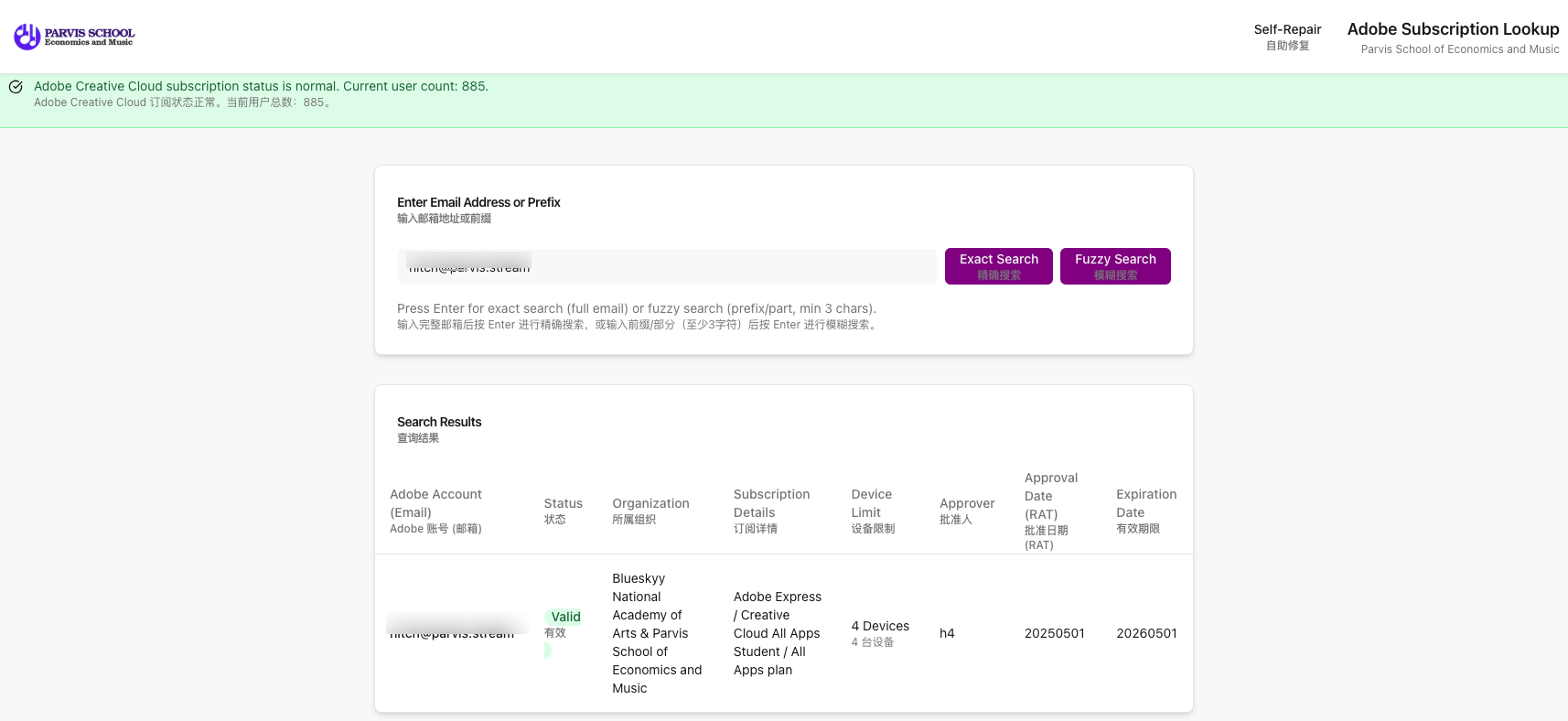1568x721 pixels.
Task: Click the Adobe Subscription Lookup title
Action: click(1453, 29)
